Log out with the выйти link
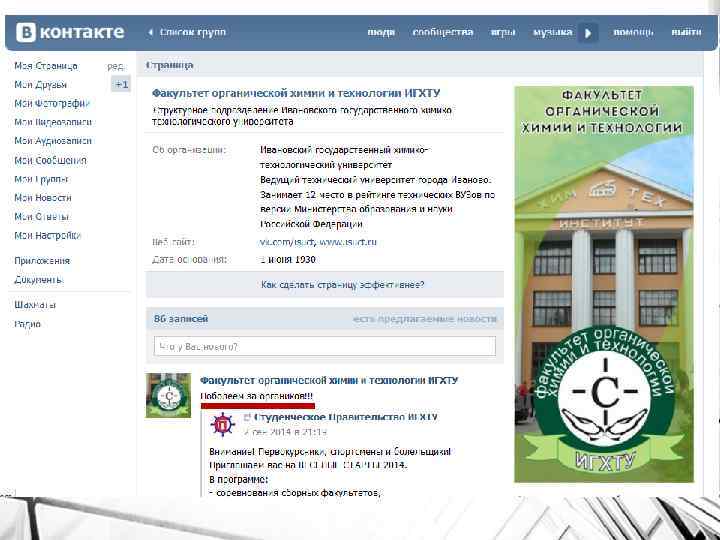 [x=686, y=32]
